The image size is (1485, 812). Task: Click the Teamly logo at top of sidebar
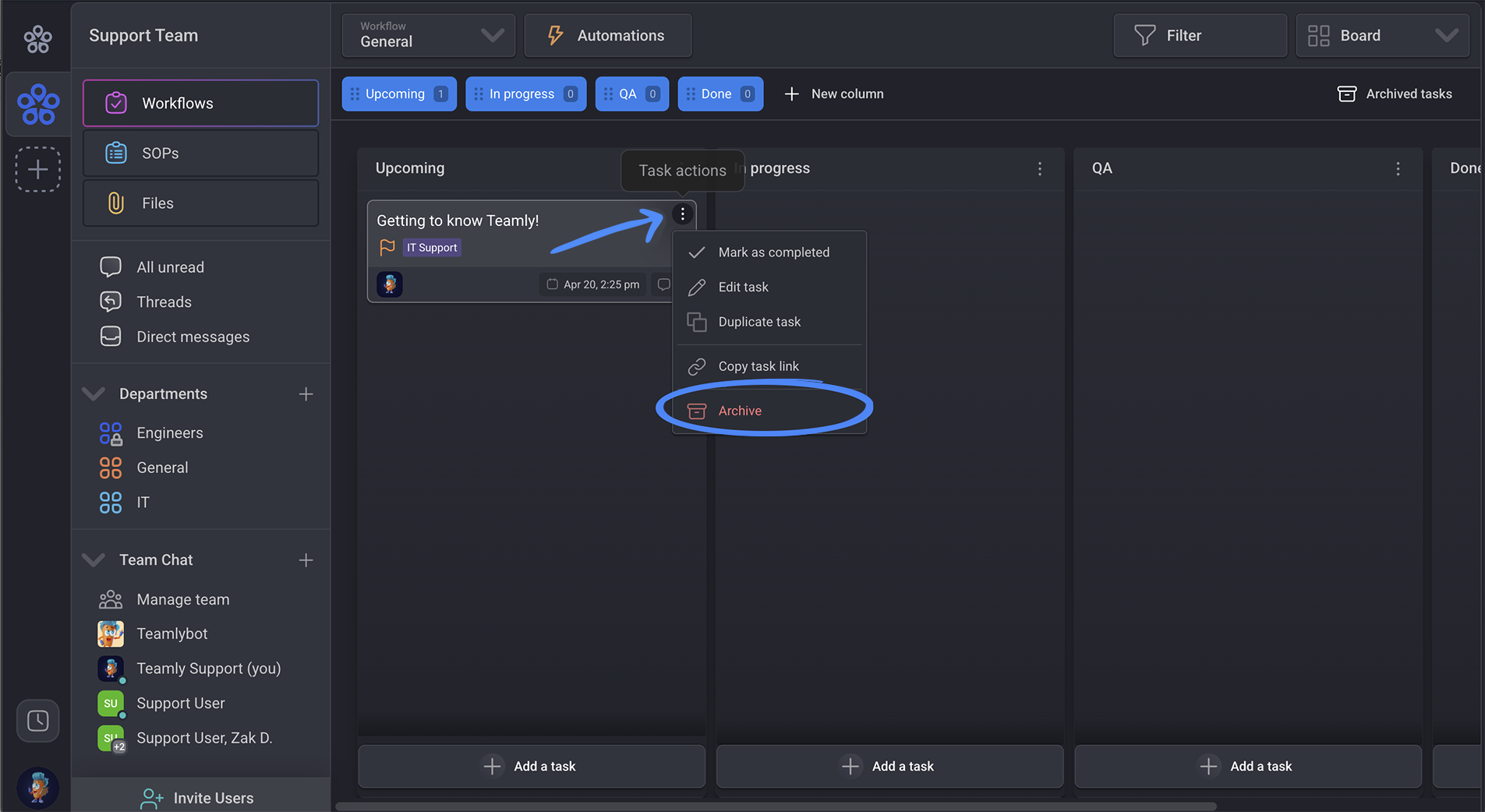tap(37, 38)
